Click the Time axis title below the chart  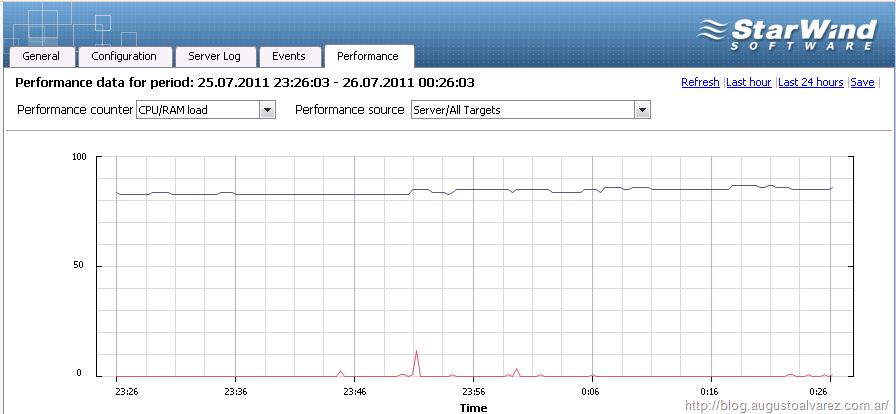pos(473,407)
